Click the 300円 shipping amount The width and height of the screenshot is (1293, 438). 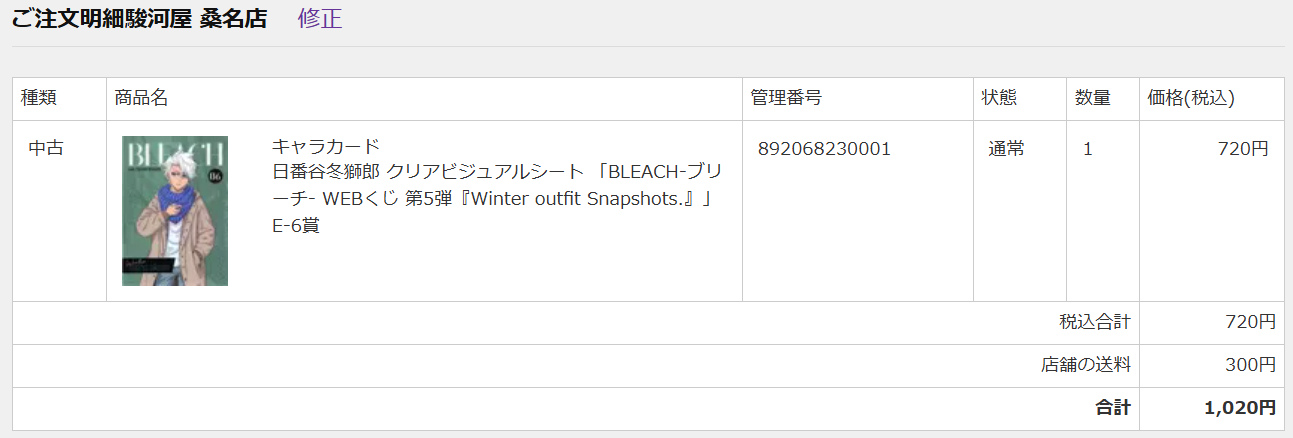click(1250, 365)
